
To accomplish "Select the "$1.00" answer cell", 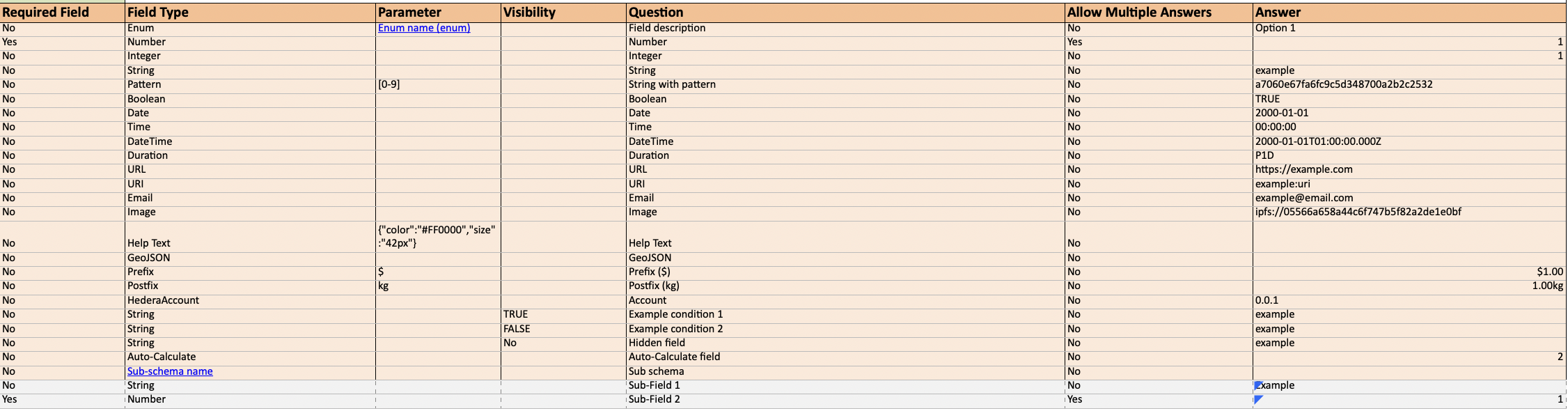I will 1549,272.
